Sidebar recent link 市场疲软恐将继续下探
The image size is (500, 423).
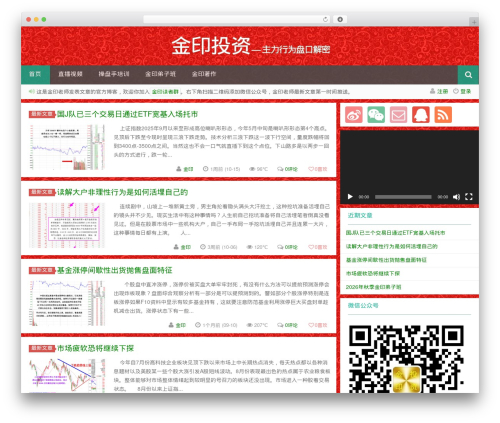click(x=373, y=274)
